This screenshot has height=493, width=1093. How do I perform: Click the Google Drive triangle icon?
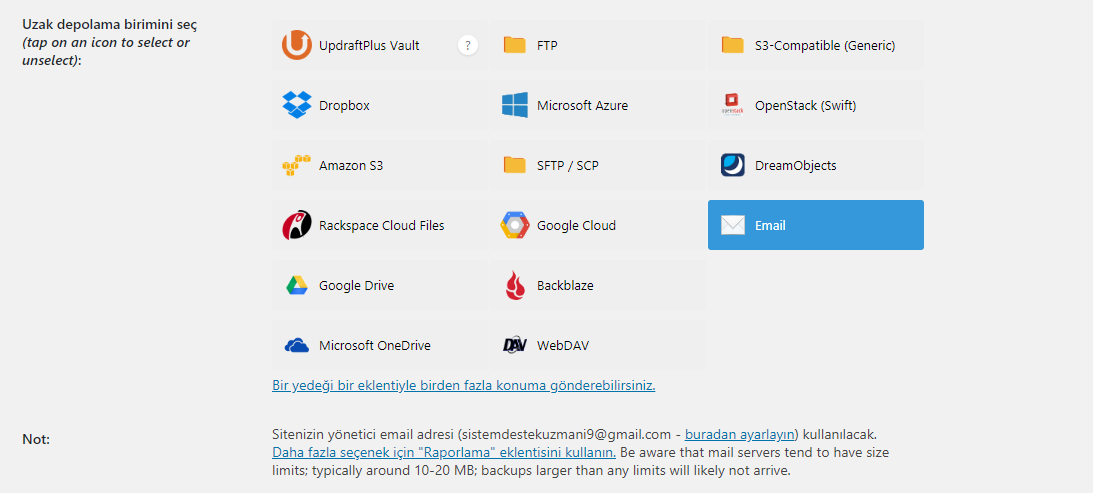[297, 285]
